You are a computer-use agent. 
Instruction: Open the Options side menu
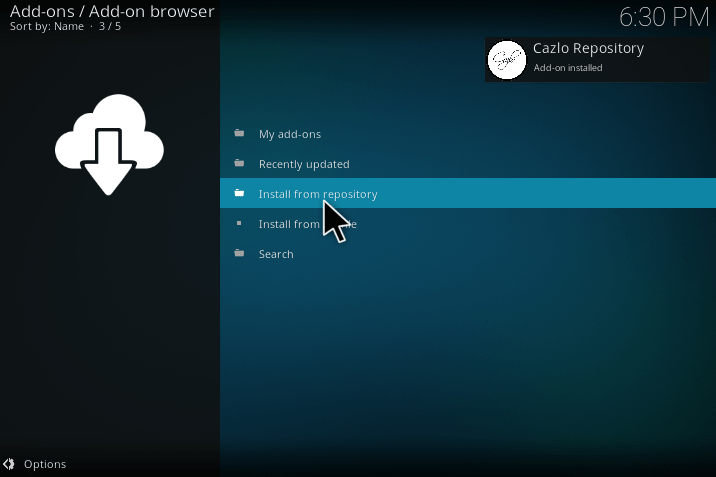point(34,464)
